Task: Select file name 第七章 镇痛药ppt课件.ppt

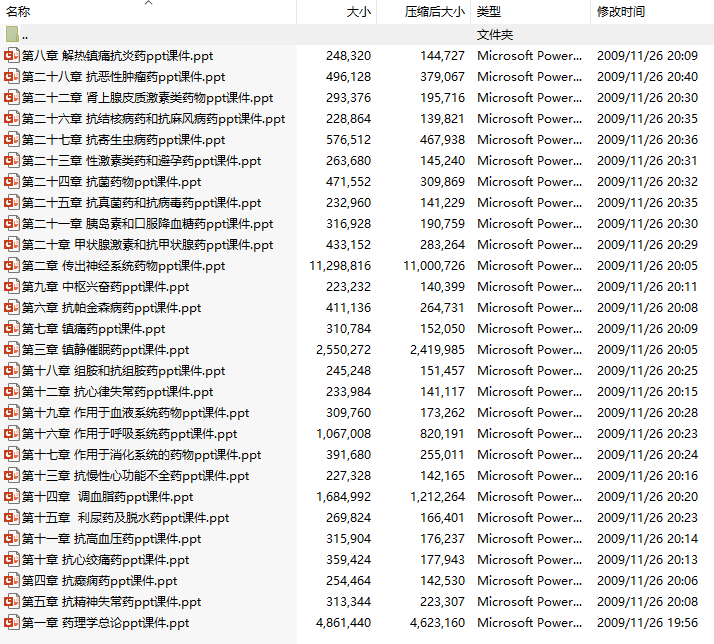Action: click(x=93, y=328)
